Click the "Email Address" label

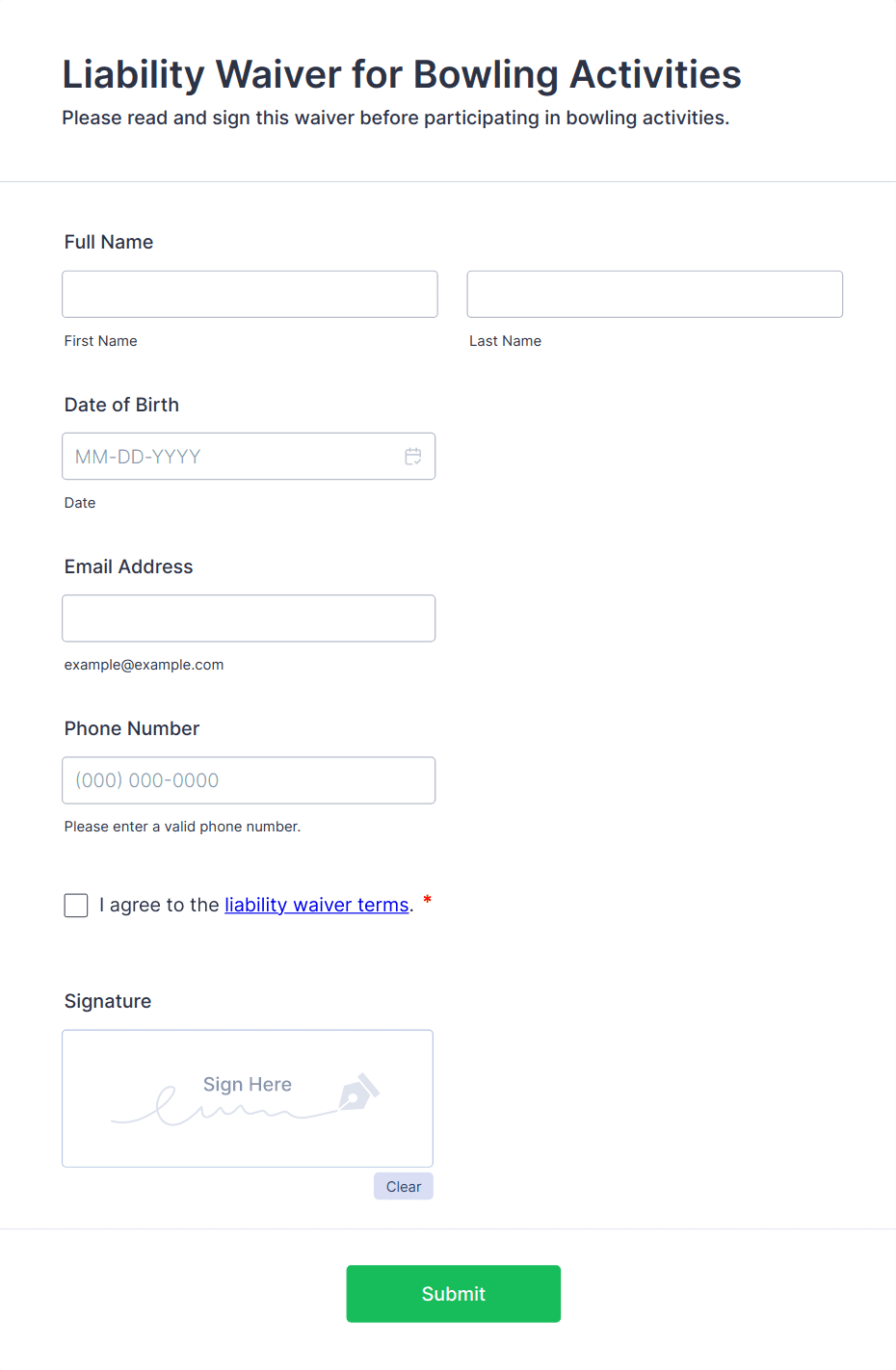coord(129,566)
